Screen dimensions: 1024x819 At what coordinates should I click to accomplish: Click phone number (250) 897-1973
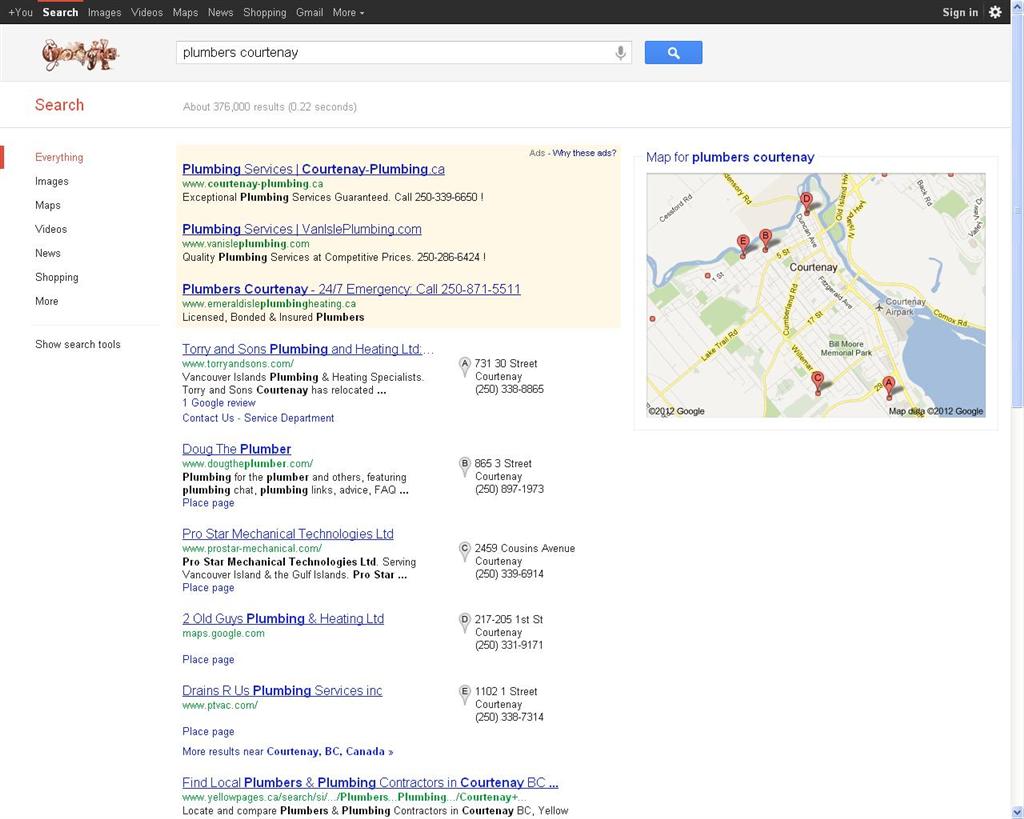[509, 489]
